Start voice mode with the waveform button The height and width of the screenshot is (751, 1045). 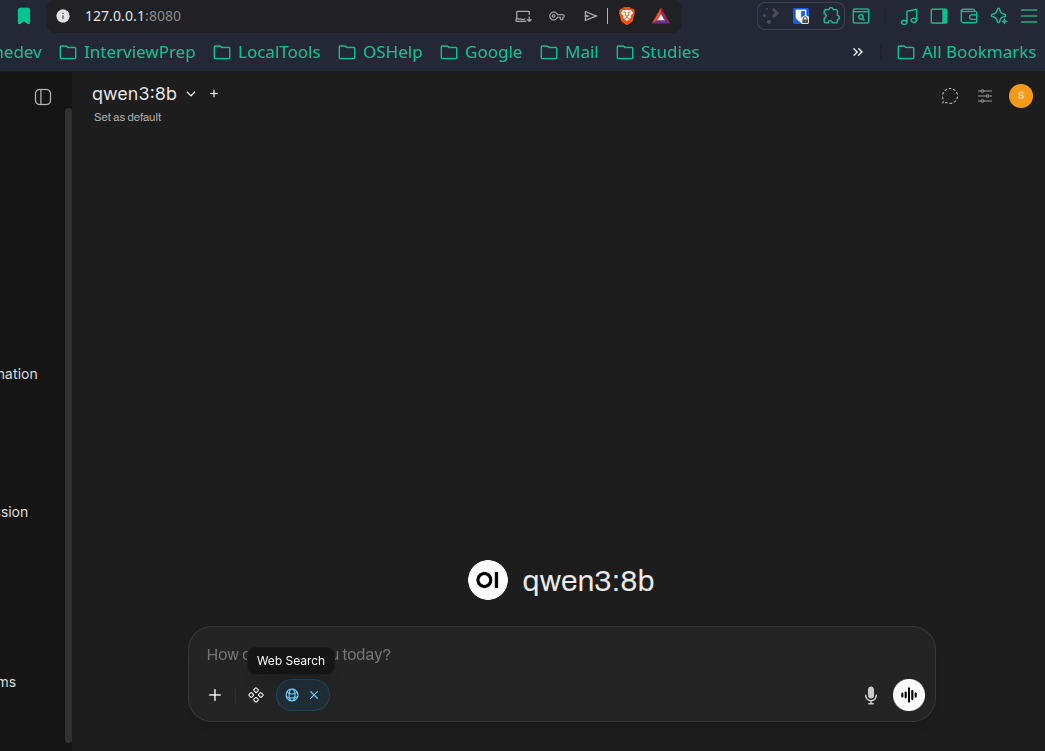[909, 695]
